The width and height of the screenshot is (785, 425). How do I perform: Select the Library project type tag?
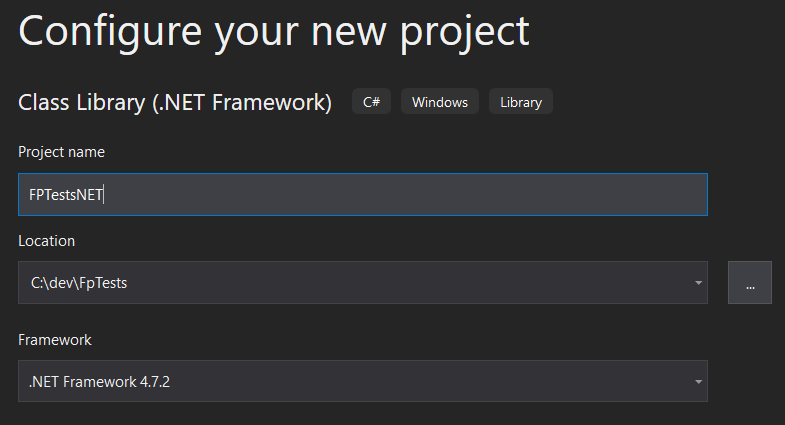coord(521,102)
